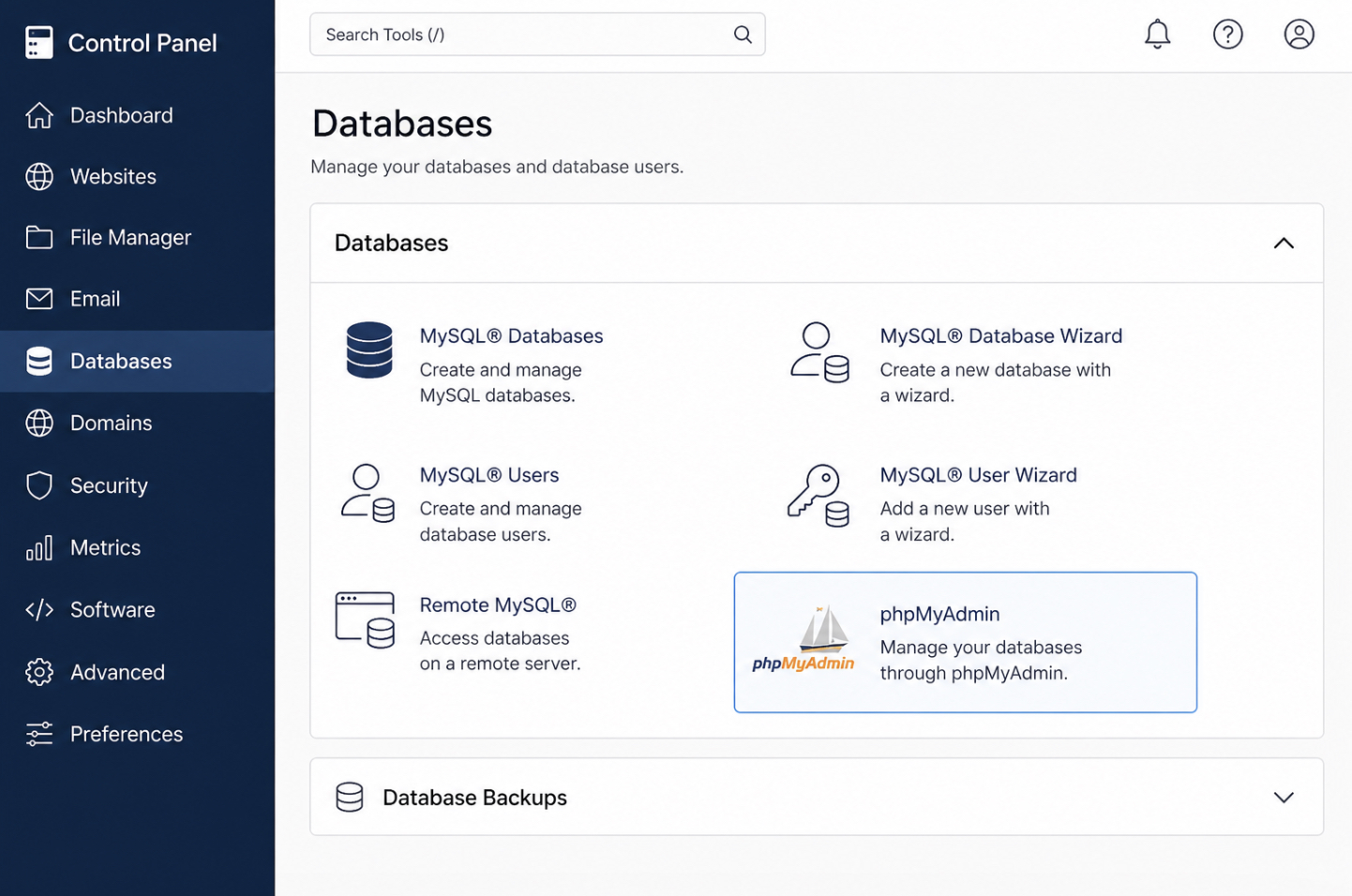This screenshot has height=896, width=1352.
Task: Open the user account avatar icon
Action: [1299, 35]
